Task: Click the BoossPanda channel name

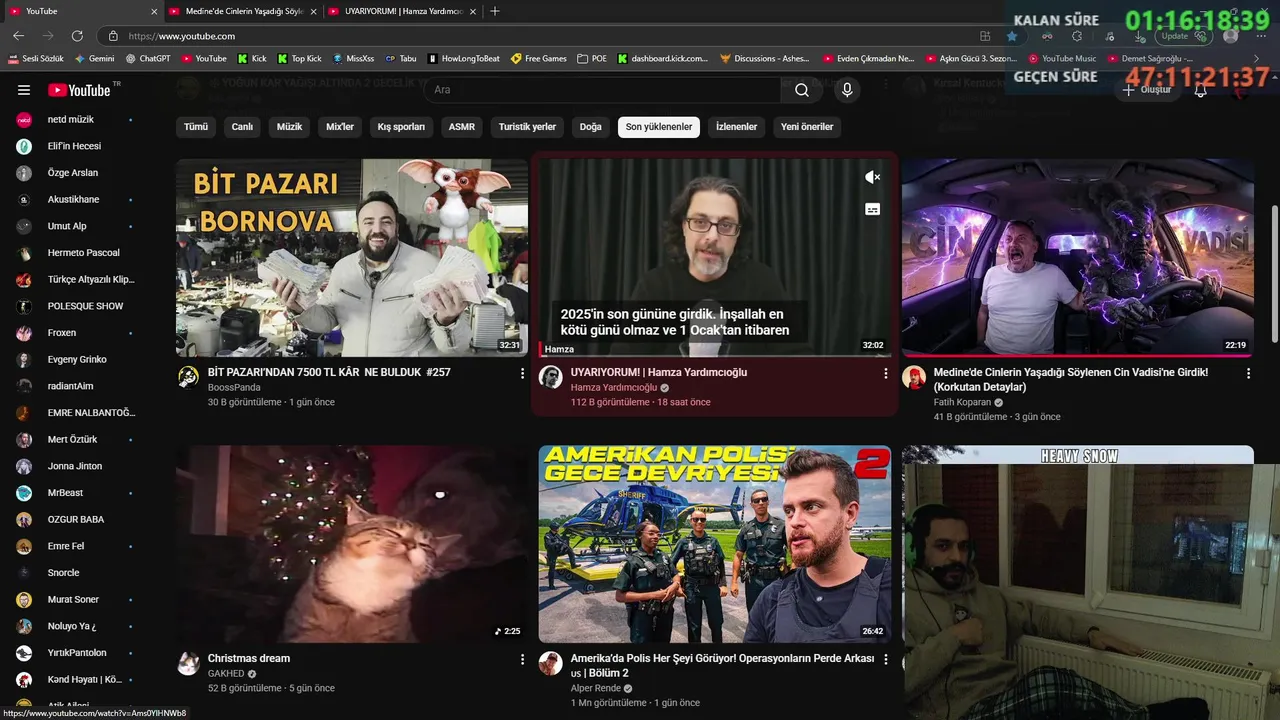Action: pos(234,387)
